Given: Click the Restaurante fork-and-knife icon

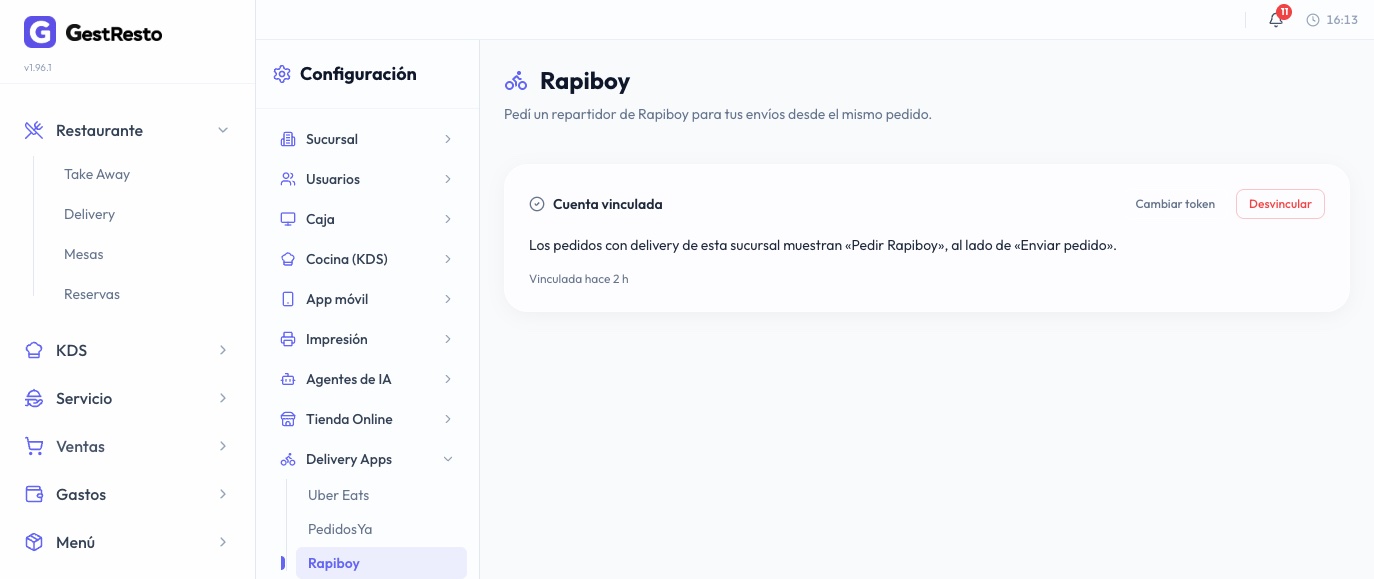Looking at the screenshot, I should tap(34, 130).
